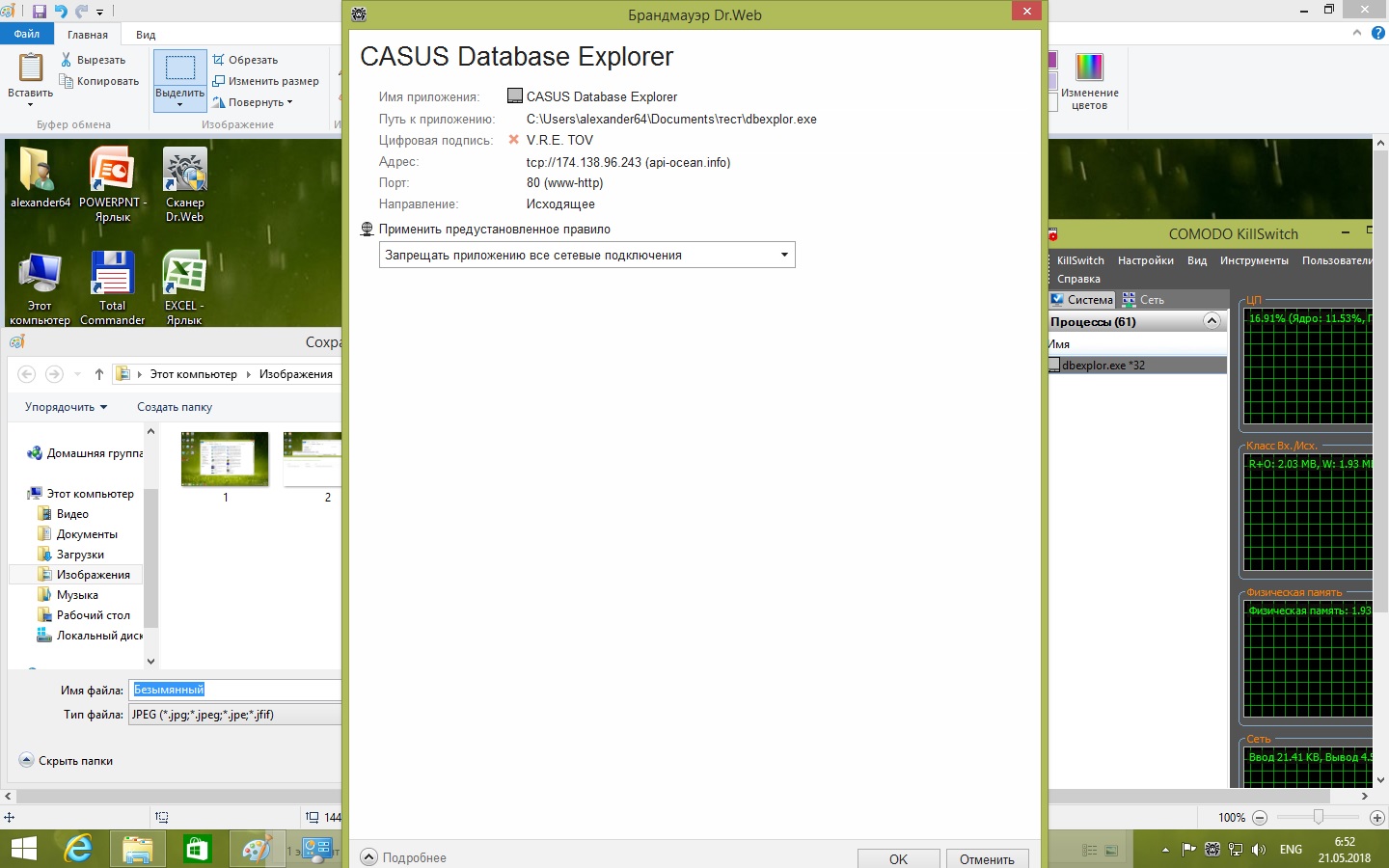Select the EXCEL shortcut desktop icon
The width and height of the screenshot is (1389, 868).
pyautogui.click(x=184, y=287)
